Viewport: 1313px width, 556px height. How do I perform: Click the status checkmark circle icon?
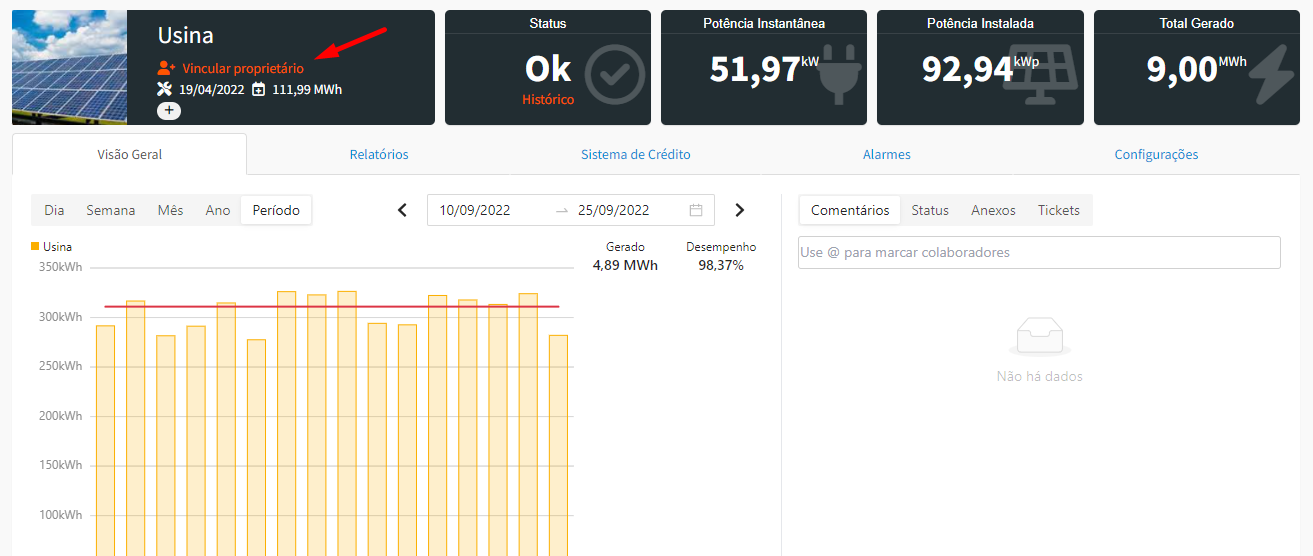[x=614, y=74]
